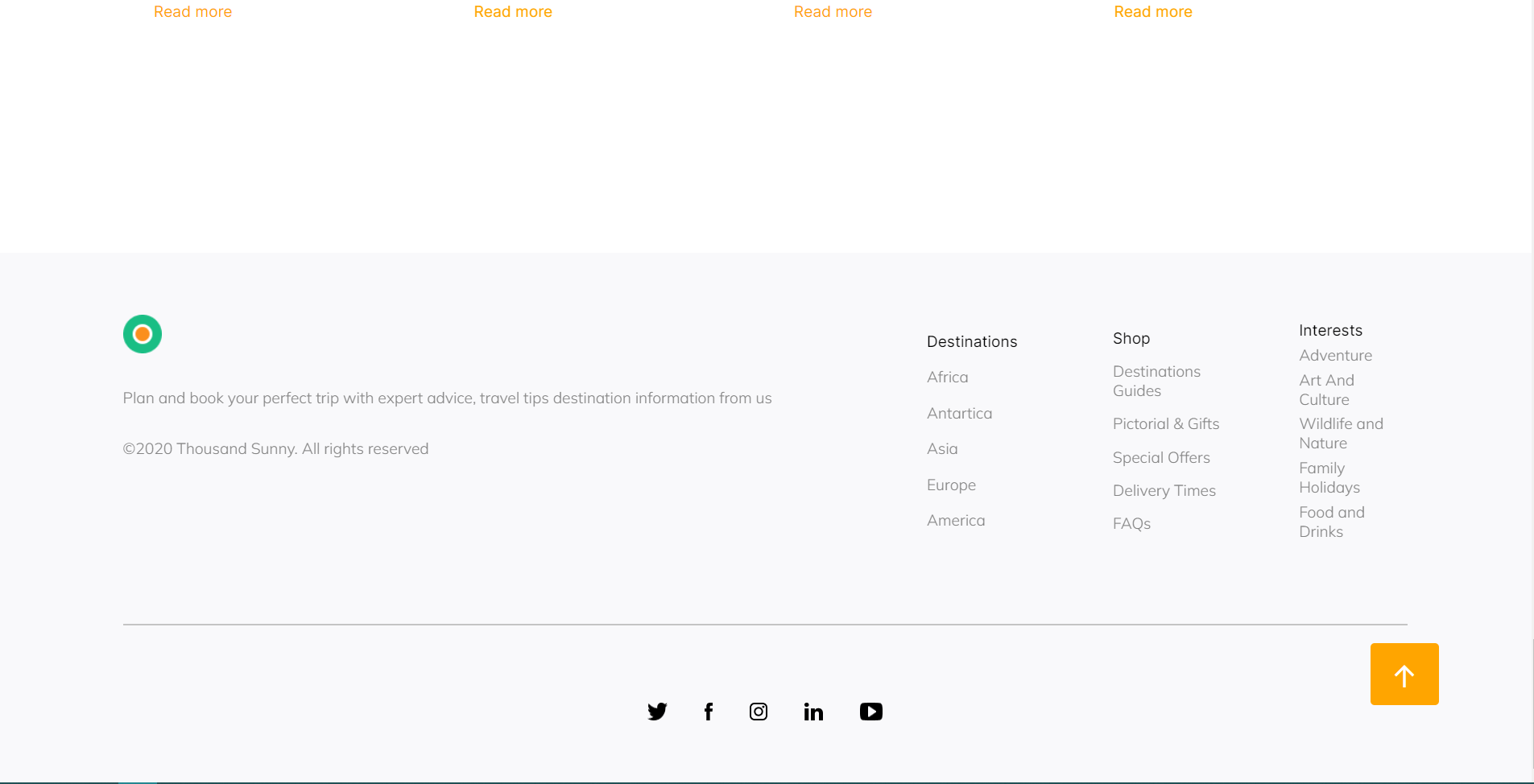Viewport: 1534px width, 784px height.
Task: Open the Food and Drinks link
Action: coord(1332,522)
